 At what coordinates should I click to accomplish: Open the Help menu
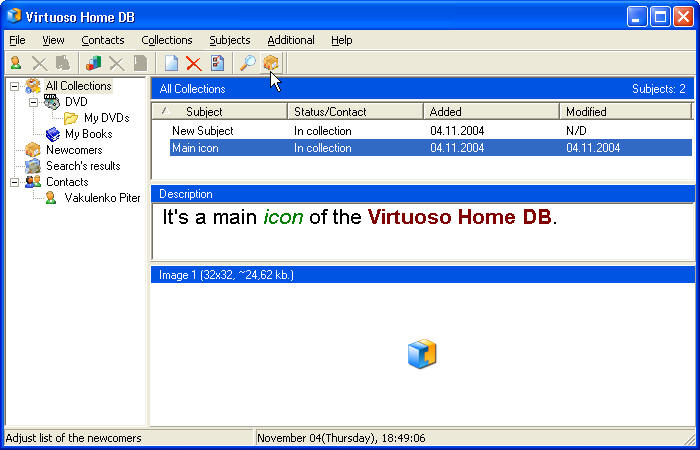(x=342, y=40)
